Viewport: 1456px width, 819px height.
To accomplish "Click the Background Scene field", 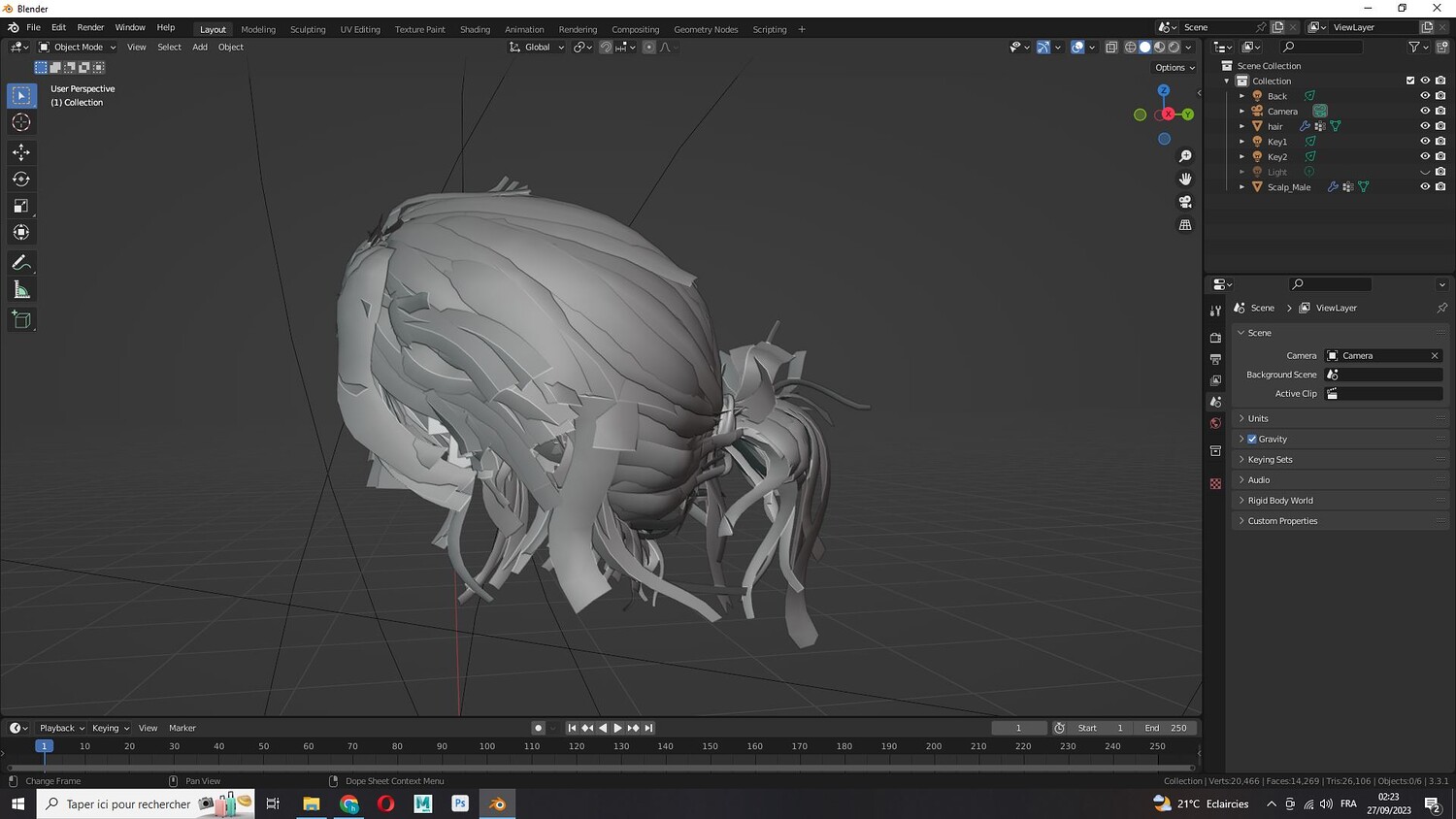I will click(1384, 375).
